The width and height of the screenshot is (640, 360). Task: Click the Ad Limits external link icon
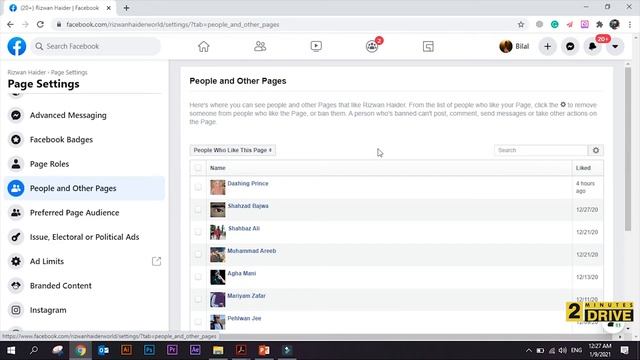point(156,261)
